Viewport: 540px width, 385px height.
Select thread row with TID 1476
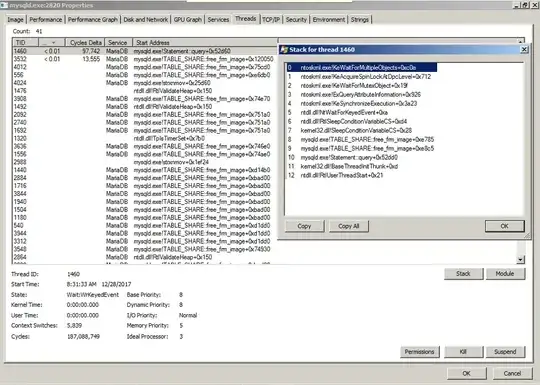coord(145,91)
